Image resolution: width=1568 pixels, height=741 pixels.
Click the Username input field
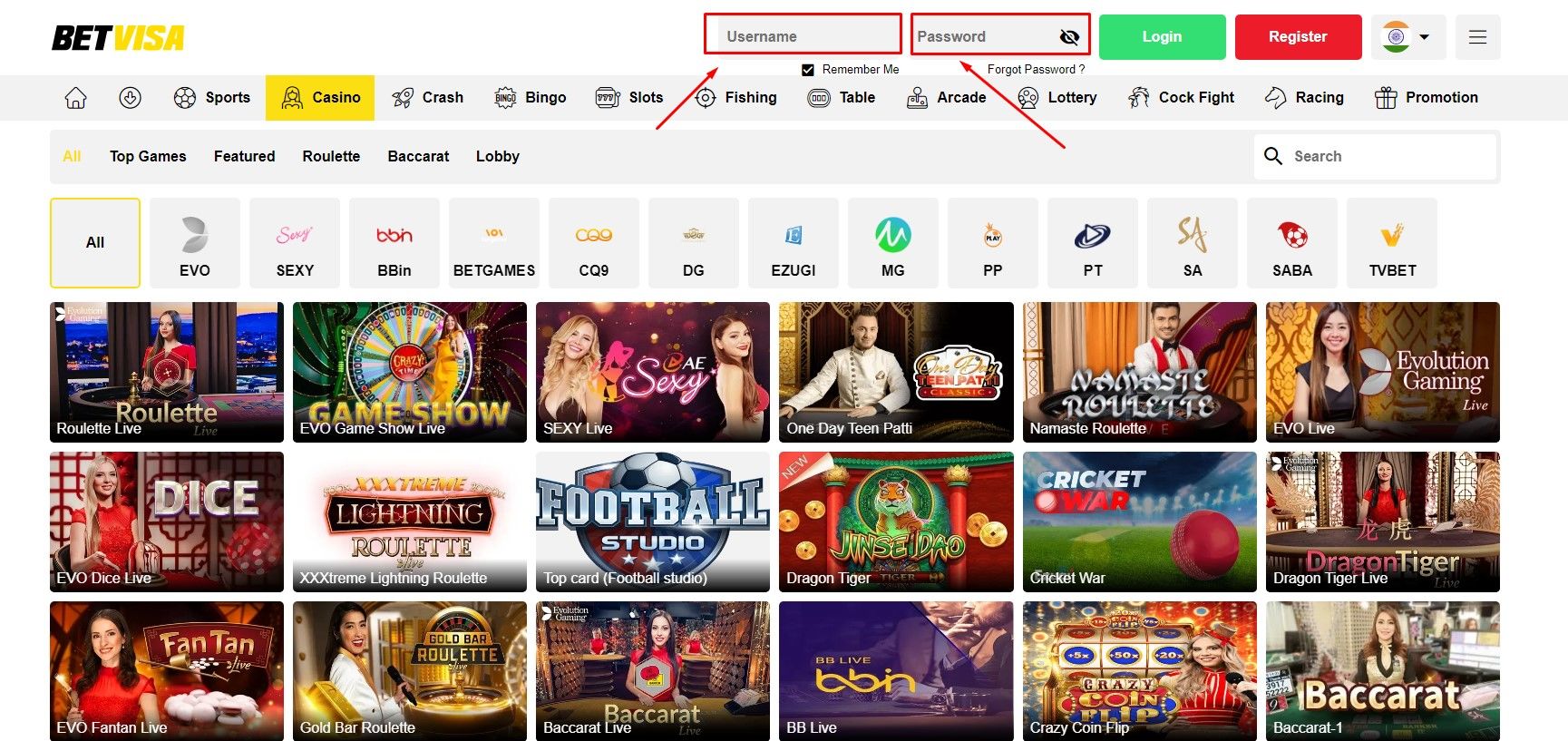[803, 36]
